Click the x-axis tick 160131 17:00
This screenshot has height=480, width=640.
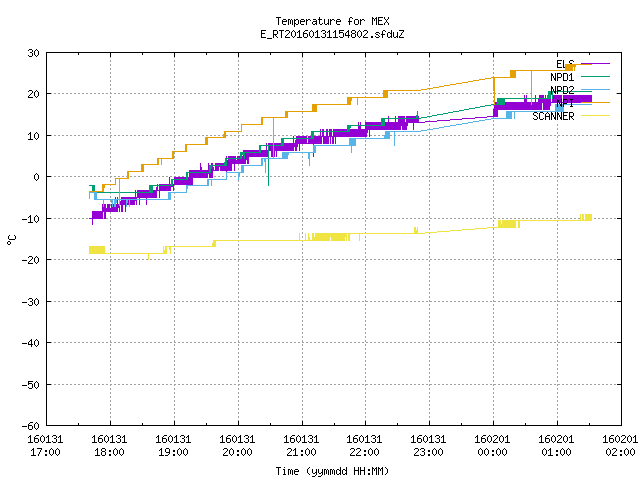point(45,446)
